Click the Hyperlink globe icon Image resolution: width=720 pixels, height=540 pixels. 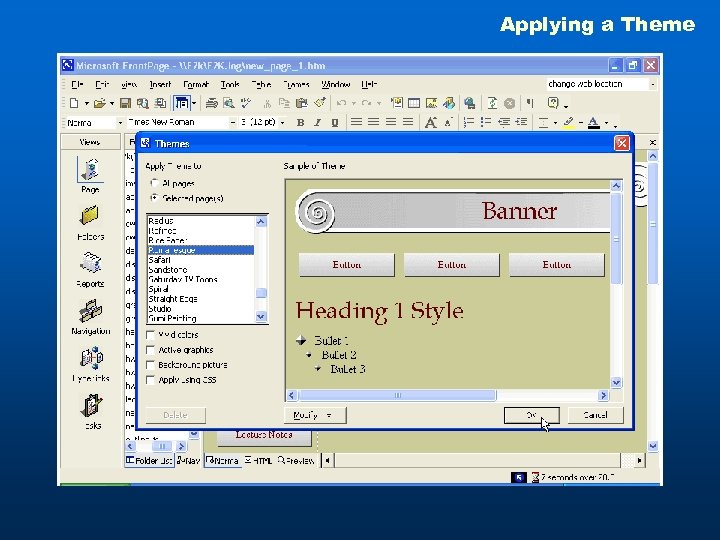pyautogui.click(x=469, y=103)
